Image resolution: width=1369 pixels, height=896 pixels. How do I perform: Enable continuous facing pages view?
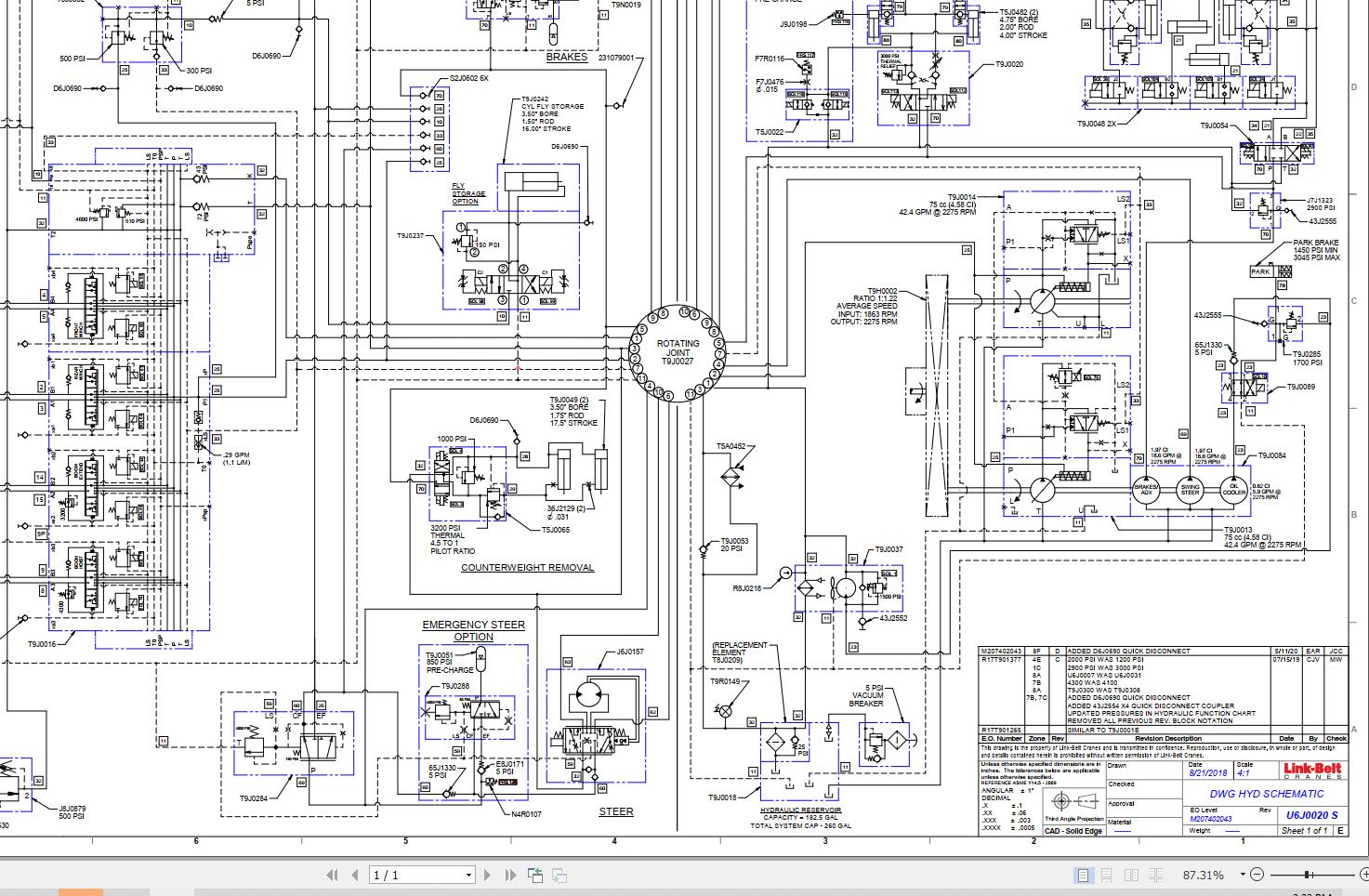pyautogui.click(x=1155, y=875)
